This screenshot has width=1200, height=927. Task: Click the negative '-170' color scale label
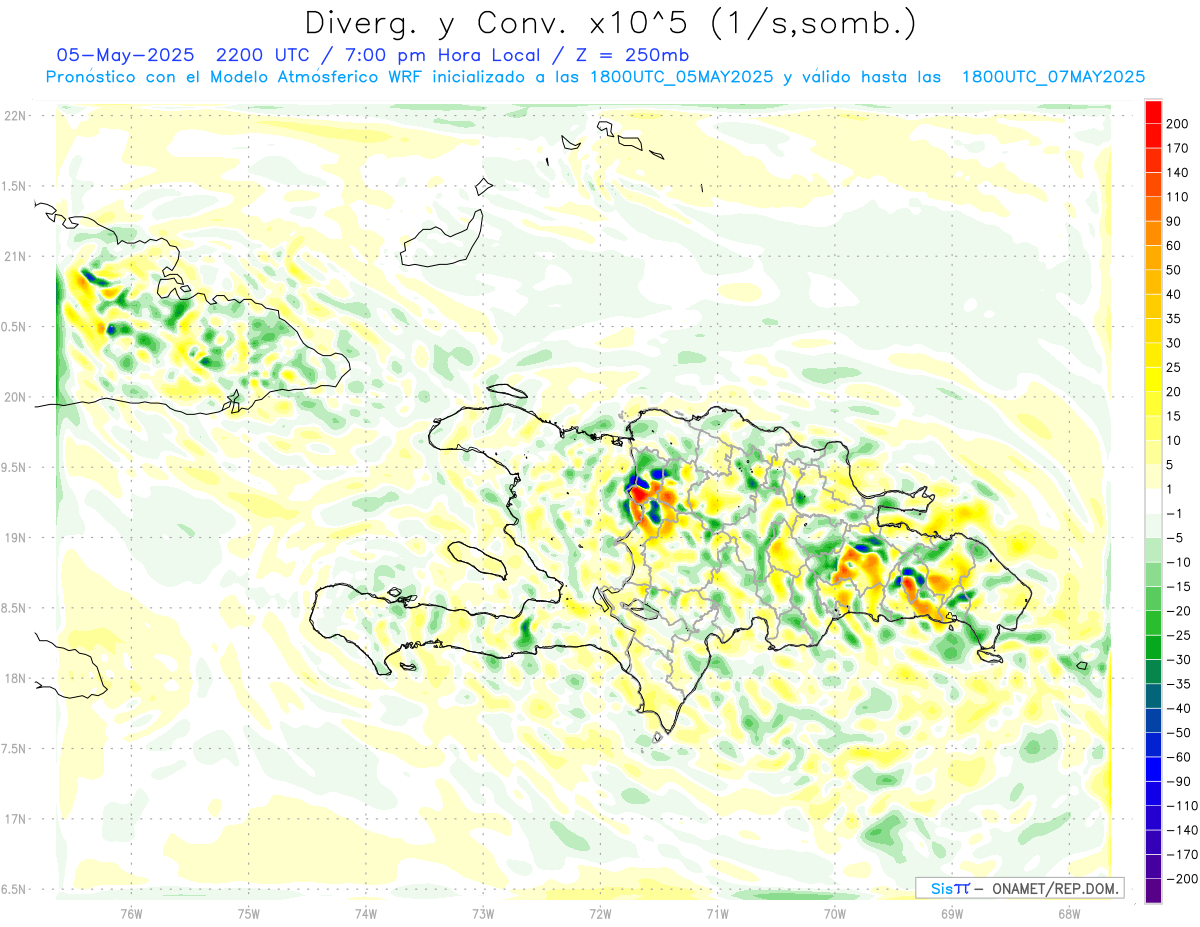point(1182,854)
